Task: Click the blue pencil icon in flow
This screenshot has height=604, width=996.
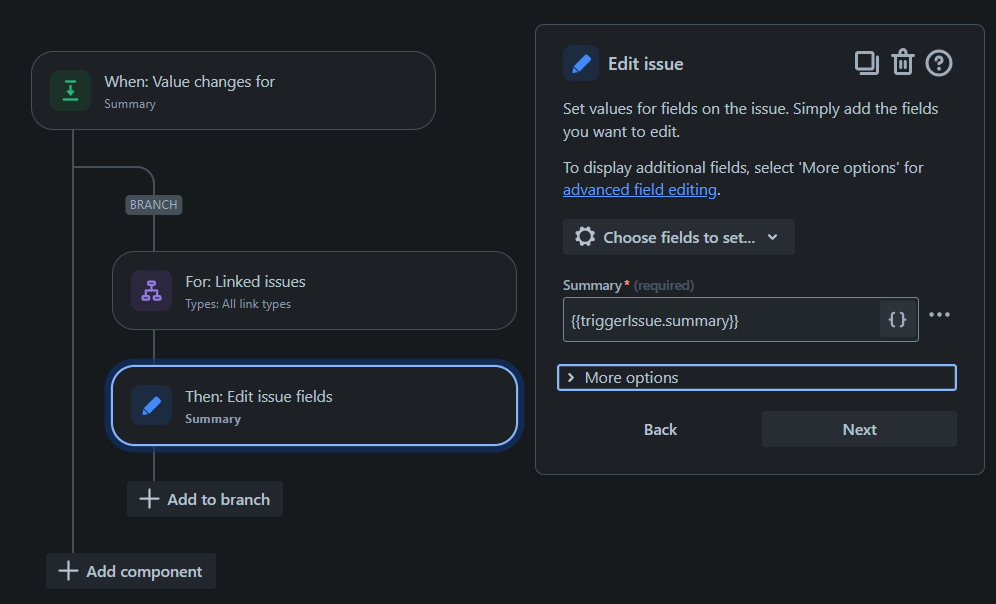Action: pyautogui.click(x=151, y=406)
